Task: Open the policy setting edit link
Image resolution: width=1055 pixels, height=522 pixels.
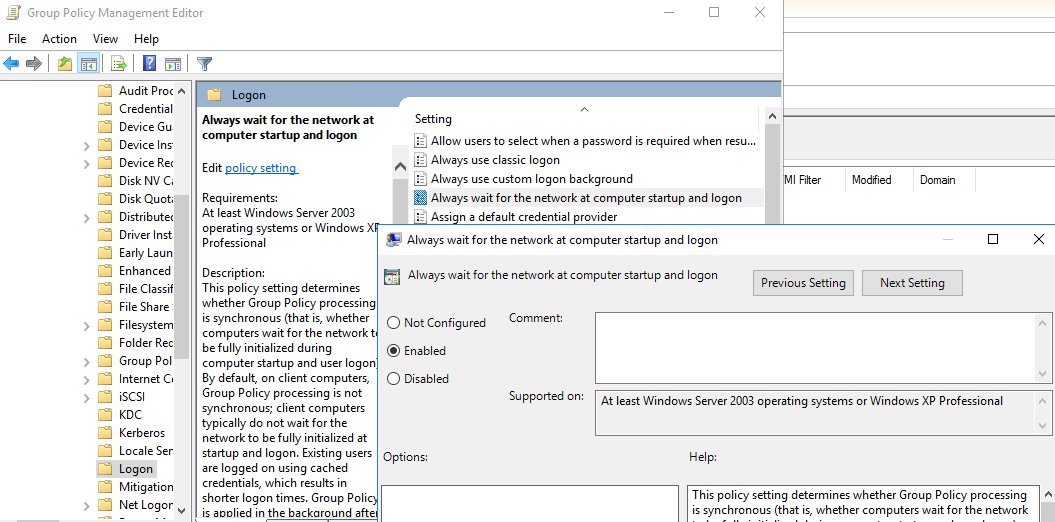Action: [x=261, y=168]
